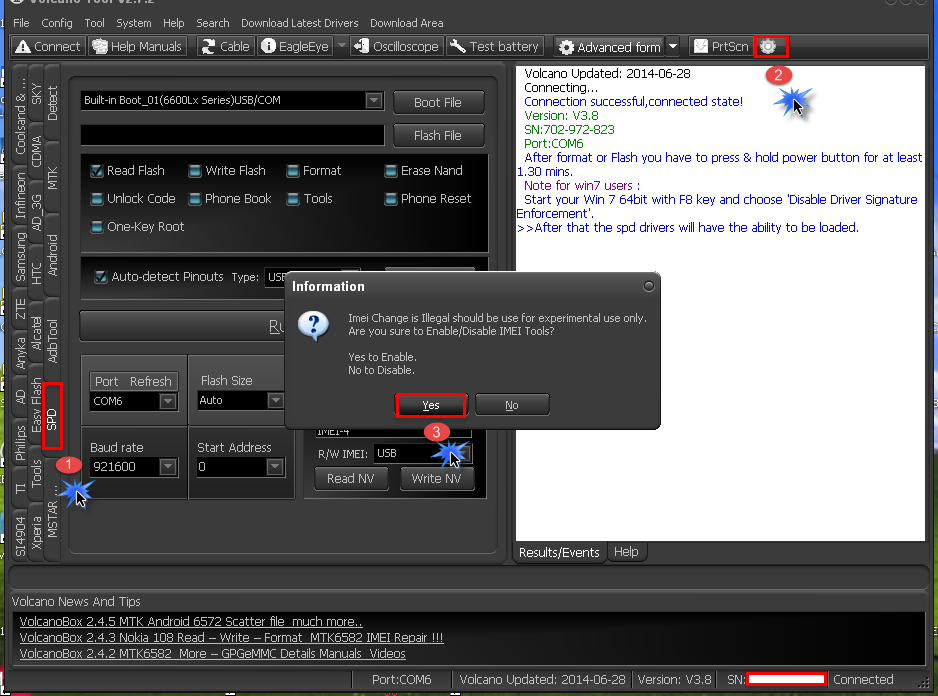Open VolcanoBox 2.4.5 MTK Android news link

[191, 622]
